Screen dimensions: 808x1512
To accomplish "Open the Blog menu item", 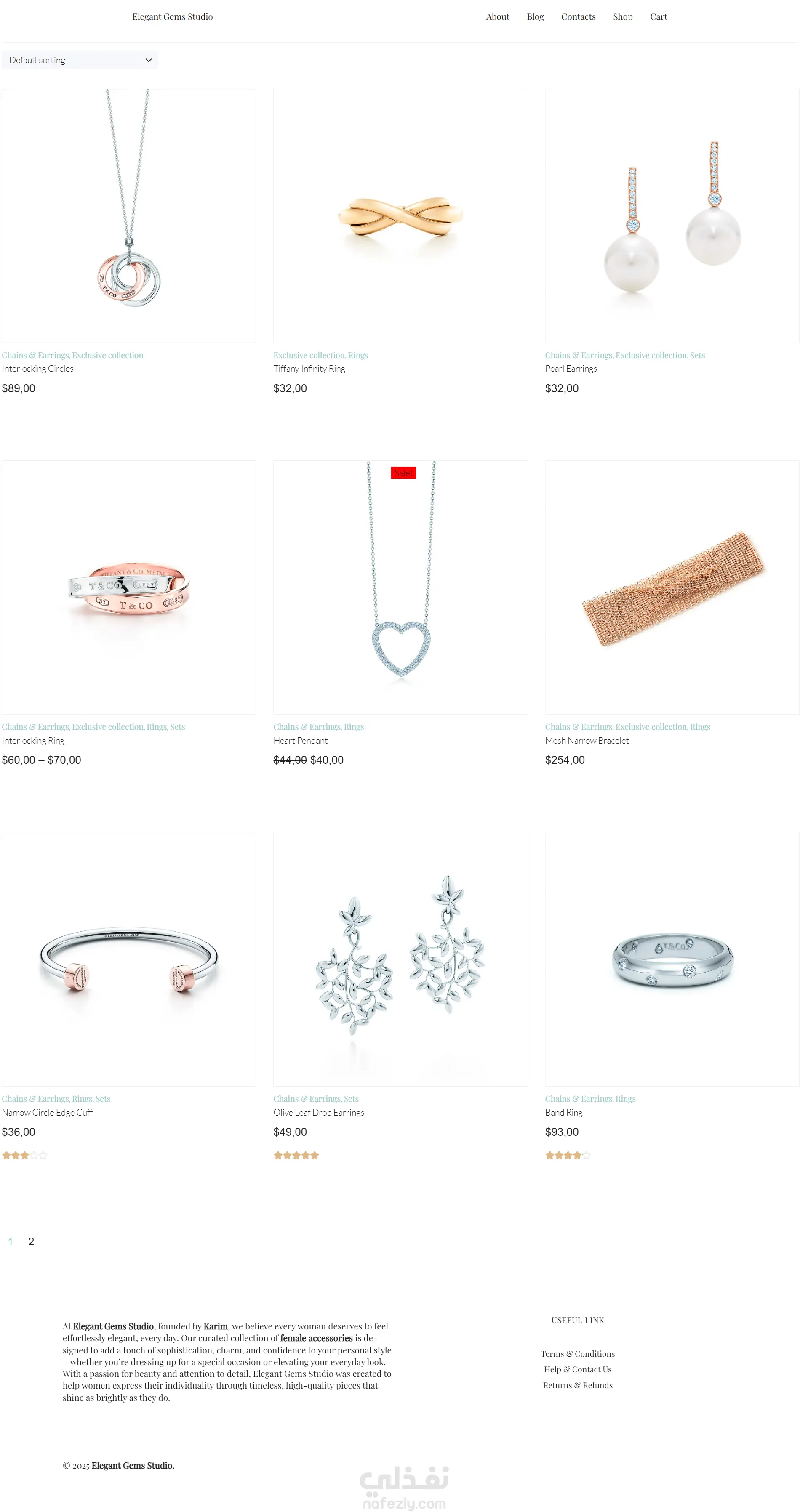I will coord(535,17).
